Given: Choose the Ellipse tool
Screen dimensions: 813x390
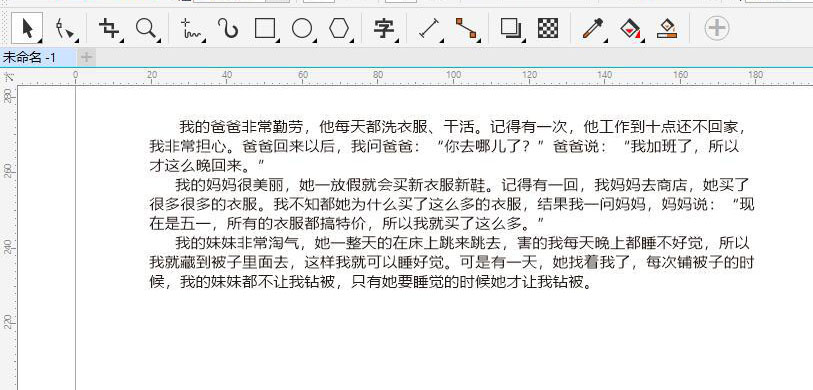Looking at the screenshot, I should pyautogui.click(x=302, y=29).
